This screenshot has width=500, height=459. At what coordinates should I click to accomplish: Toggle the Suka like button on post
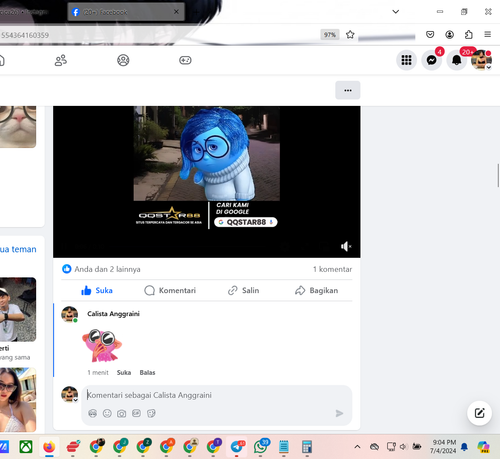97,290
